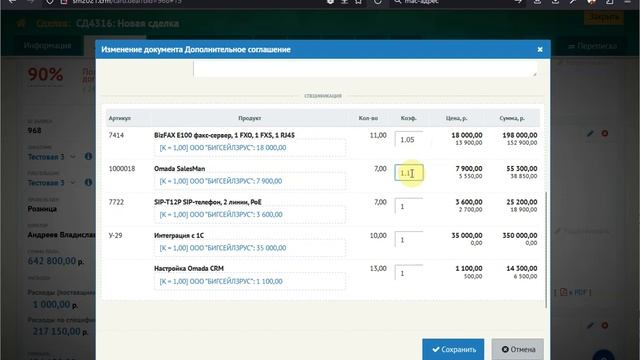Select supplier line БИГСЕЙЛЗРУС: 18 000,00
The image size is (640, 360).
[x=249, y=148]
